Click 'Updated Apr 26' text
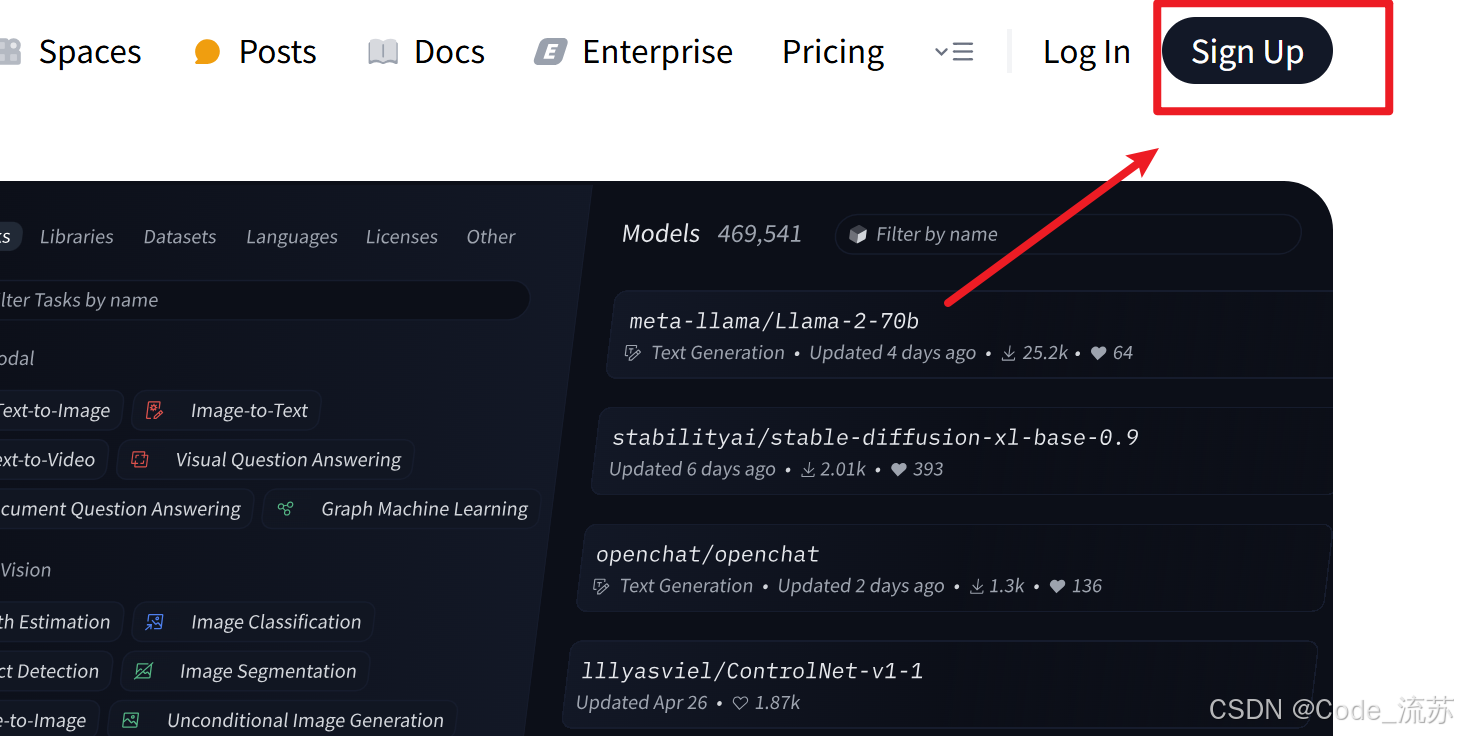Viewport: 1458px width, 736px height. coord(641,703)
